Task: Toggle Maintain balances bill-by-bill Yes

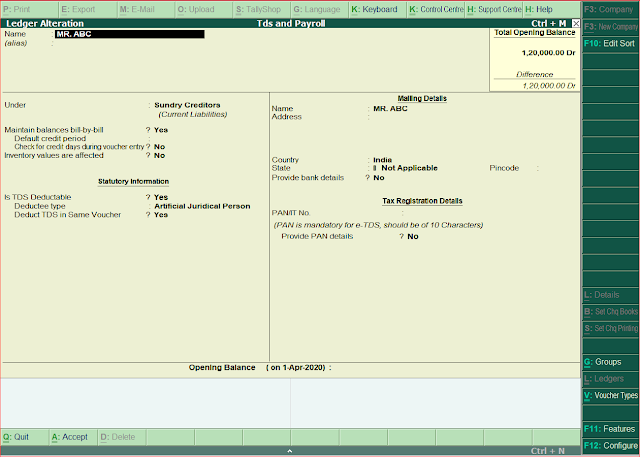Action: [x=161, y=130]
